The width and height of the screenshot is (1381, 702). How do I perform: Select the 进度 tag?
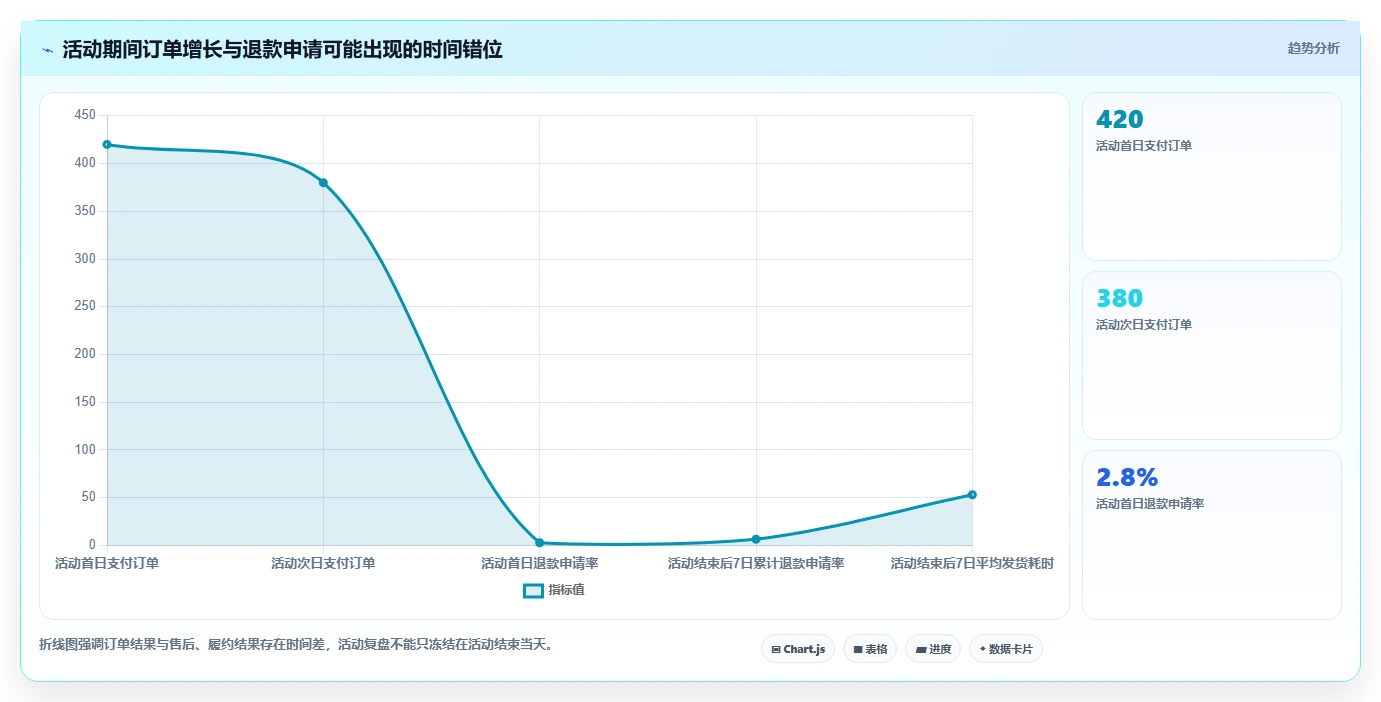(x=933, y=649)
